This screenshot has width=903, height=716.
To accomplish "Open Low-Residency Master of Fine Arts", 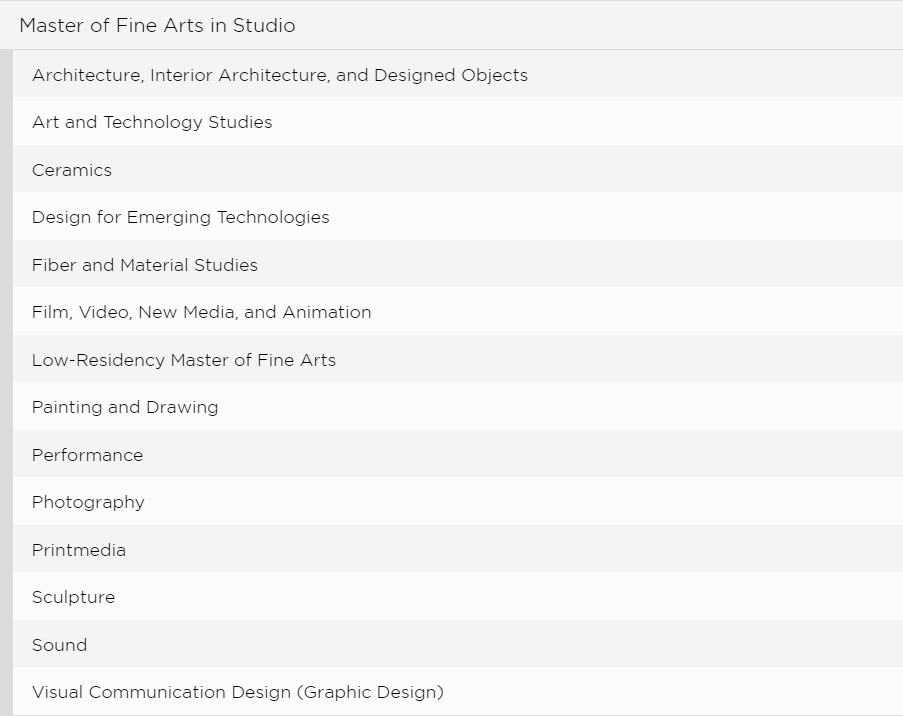I will click(184, 360).
